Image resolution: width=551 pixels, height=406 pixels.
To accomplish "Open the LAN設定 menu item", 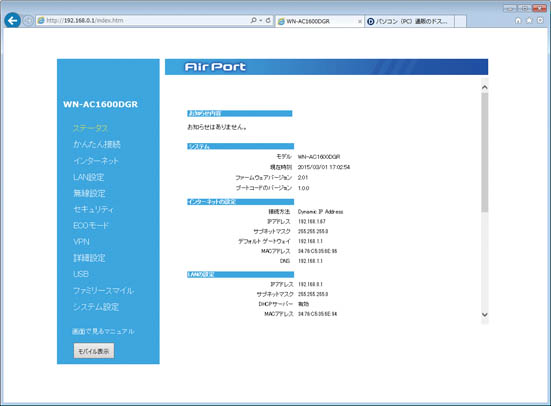I will 89,177.
